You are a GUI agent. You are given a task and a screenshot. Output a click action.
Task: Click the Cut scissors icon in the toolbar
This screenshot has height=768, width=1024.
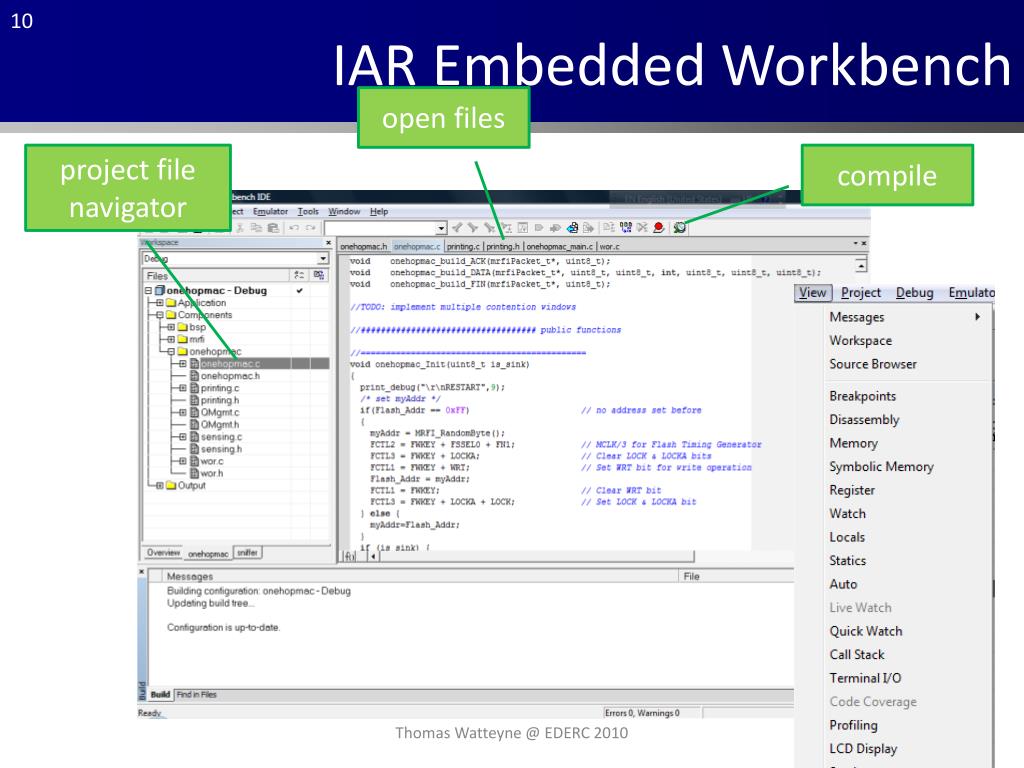[x=240, y=227]
